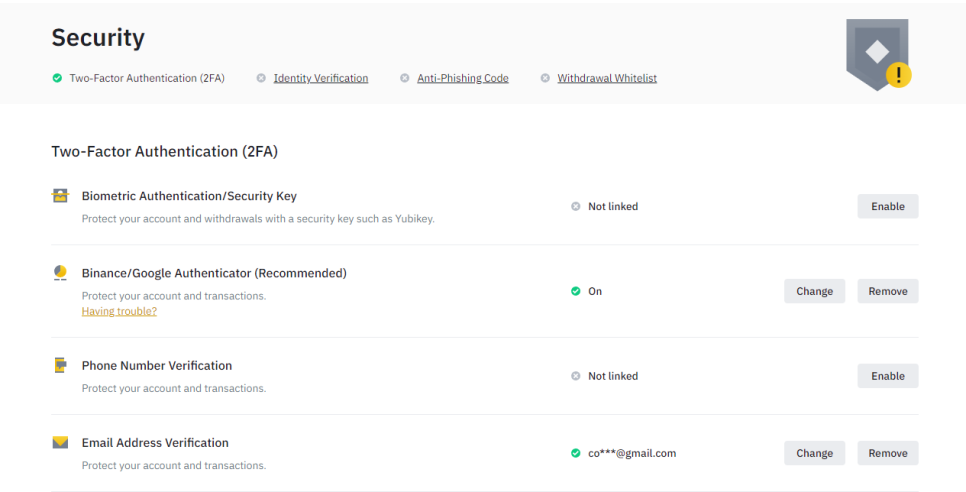Image resolution: width=966 pixels, height=492 pixels.
Task: Enable Phone Number Verification
Action: [x=888, y=376]
